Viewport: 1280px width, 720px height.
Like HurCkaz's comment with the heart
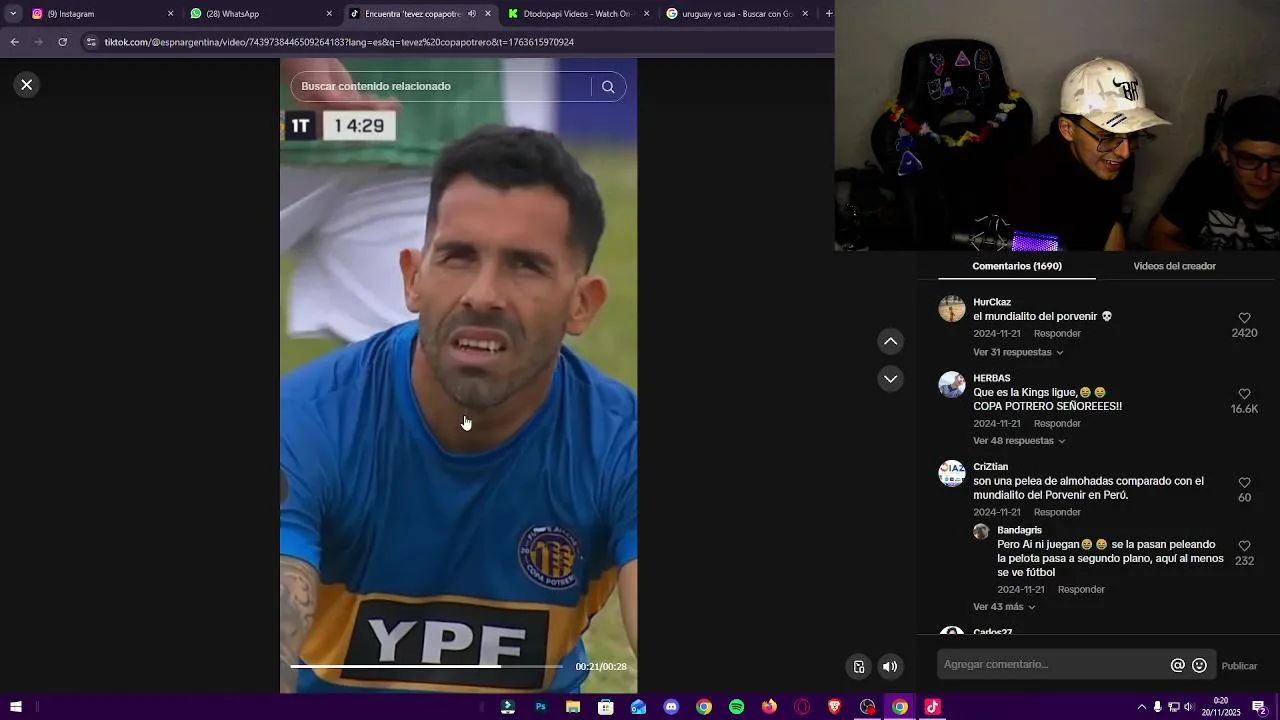click(x=1244, y=318)
